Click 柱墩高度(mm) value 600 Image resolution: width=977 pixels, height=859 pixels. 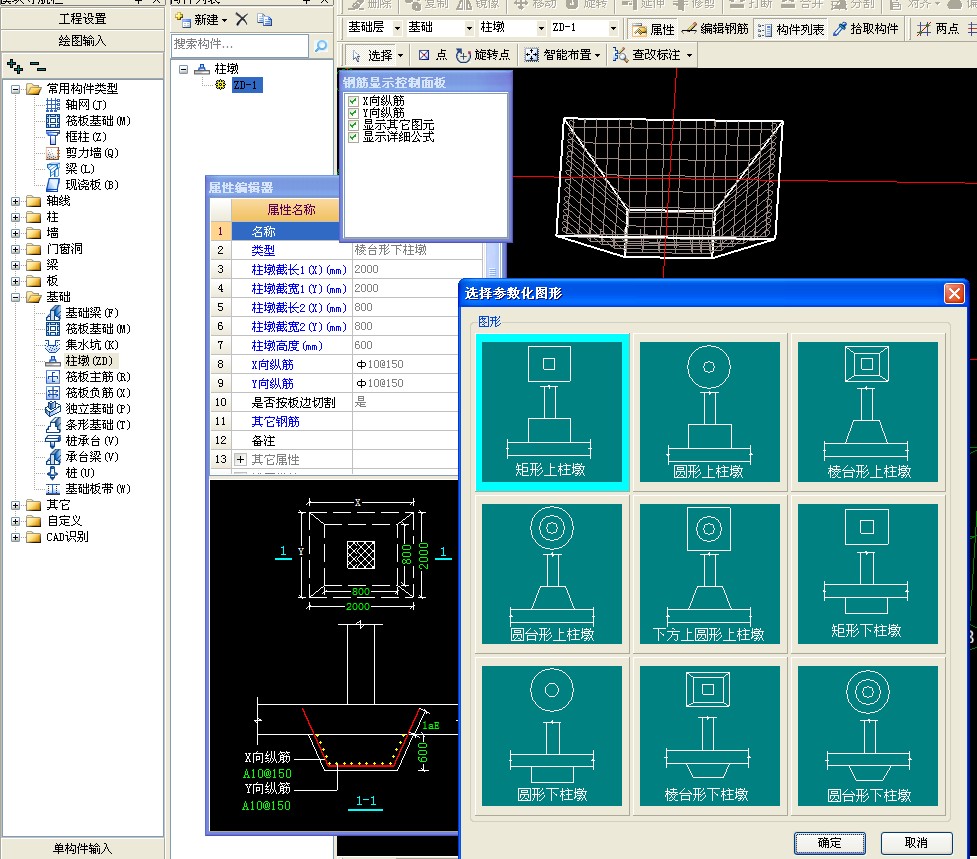(405, 345)
